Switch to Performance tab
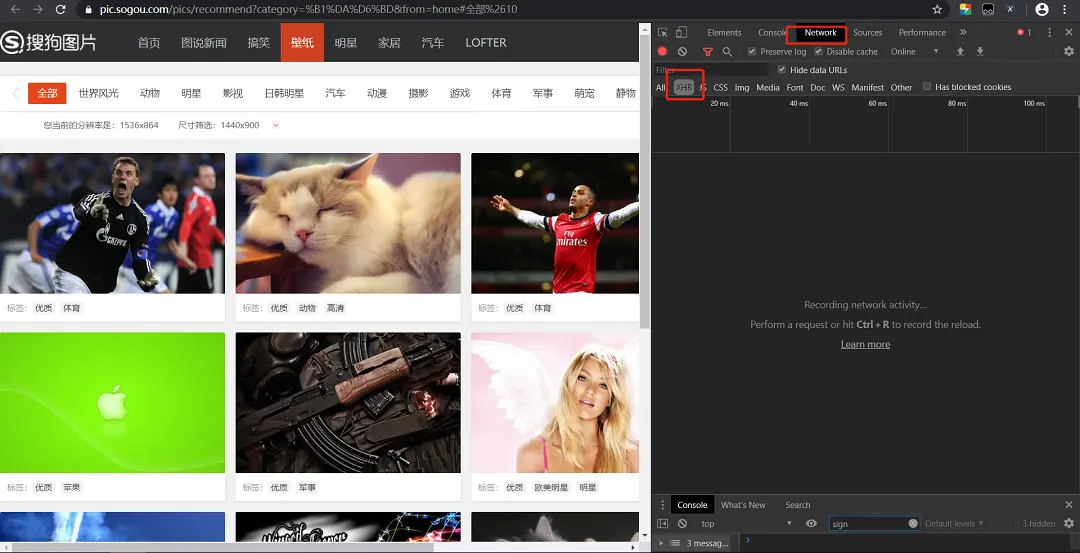The image size is (1080, 553). 922,32
